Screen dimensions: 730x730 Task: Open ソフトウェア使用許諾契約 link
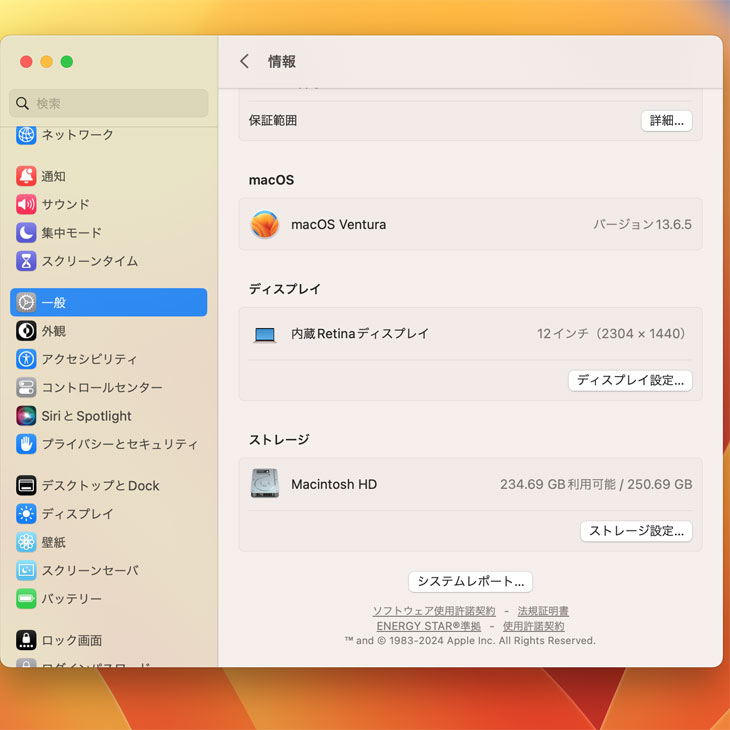tap(434, 611)
